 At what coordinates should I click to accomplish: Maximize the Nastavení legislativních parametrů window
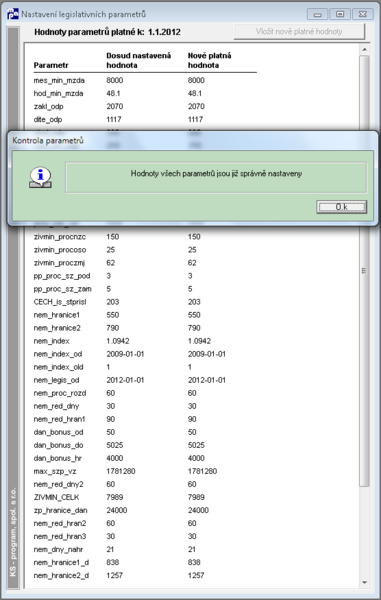click(x=340, y=14)
